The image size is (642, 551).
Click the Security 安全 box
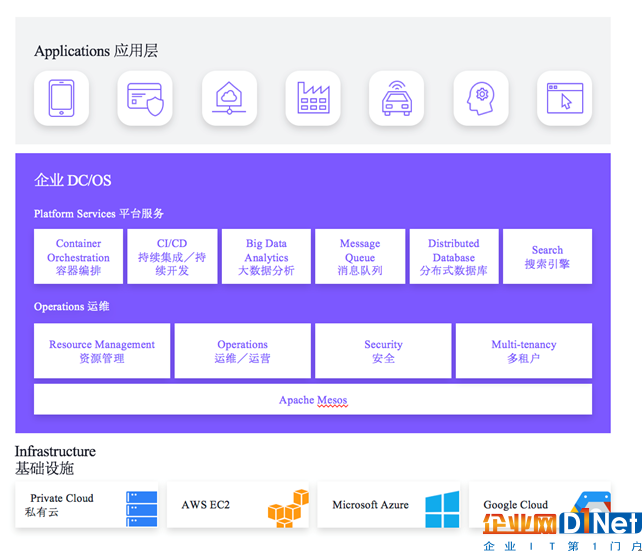[383, 351]
